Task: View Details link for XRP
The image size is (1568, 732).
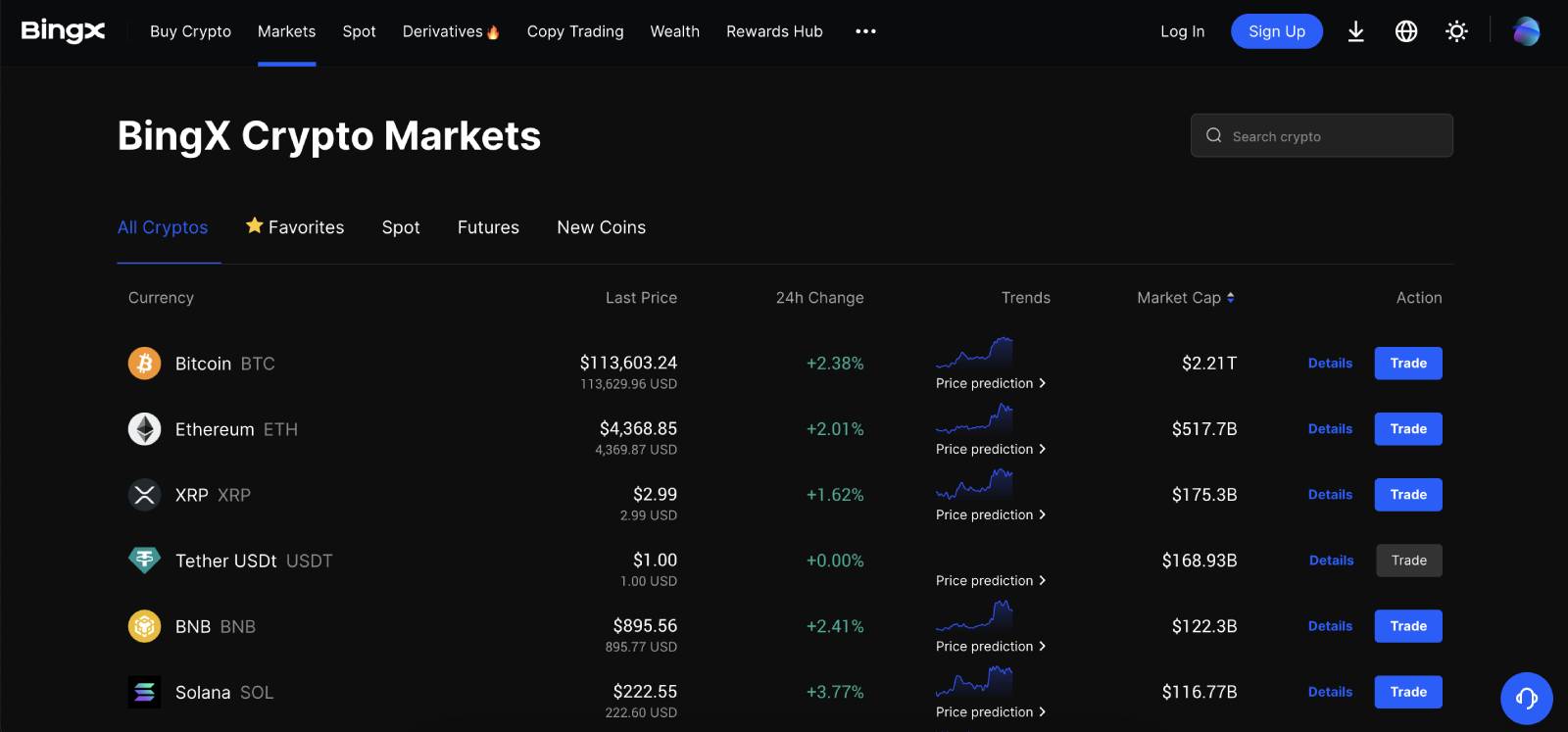Action: pyautogui.click(x=1330, y=495)
